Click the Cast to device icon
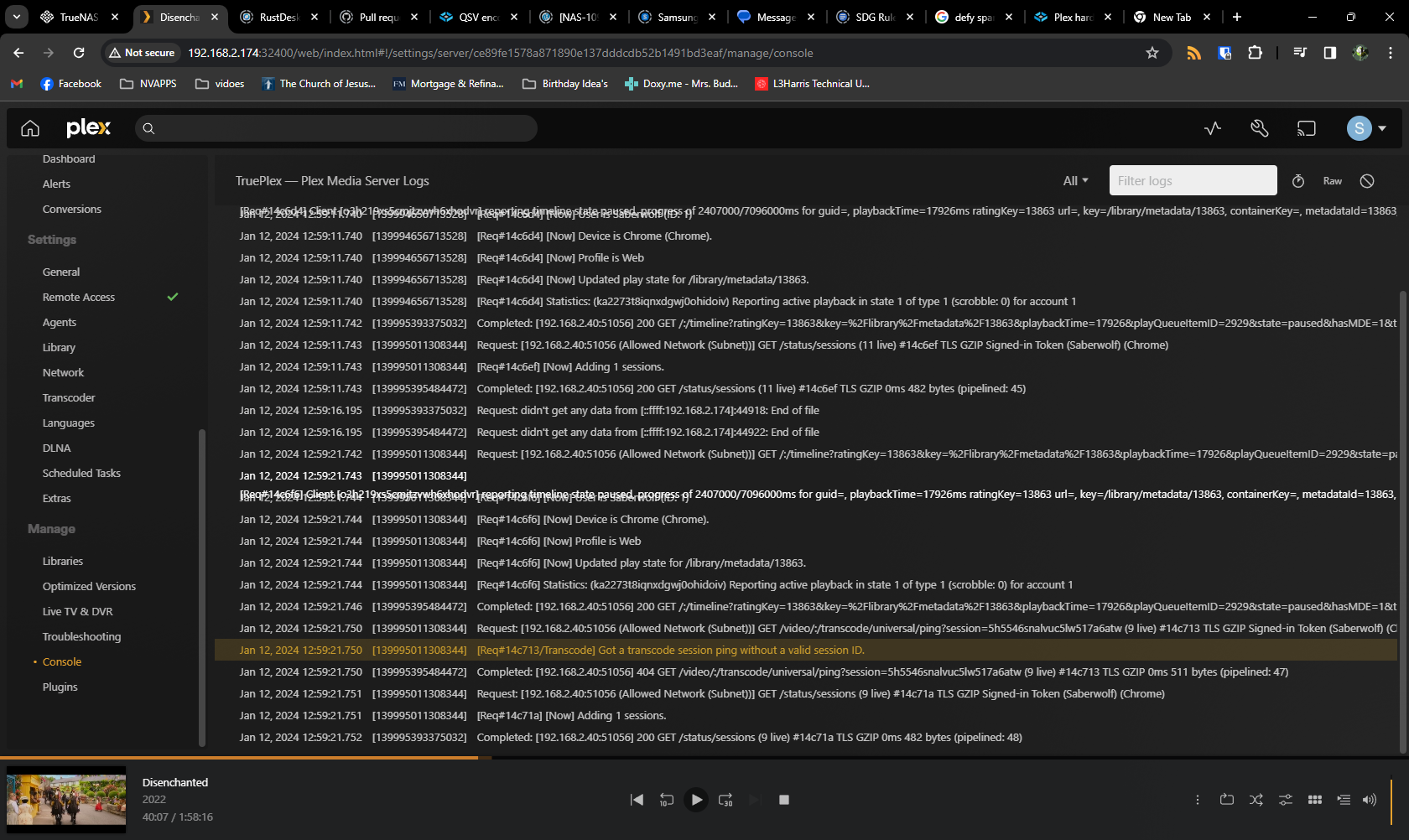The image size is (1409, 840). 1306,128
